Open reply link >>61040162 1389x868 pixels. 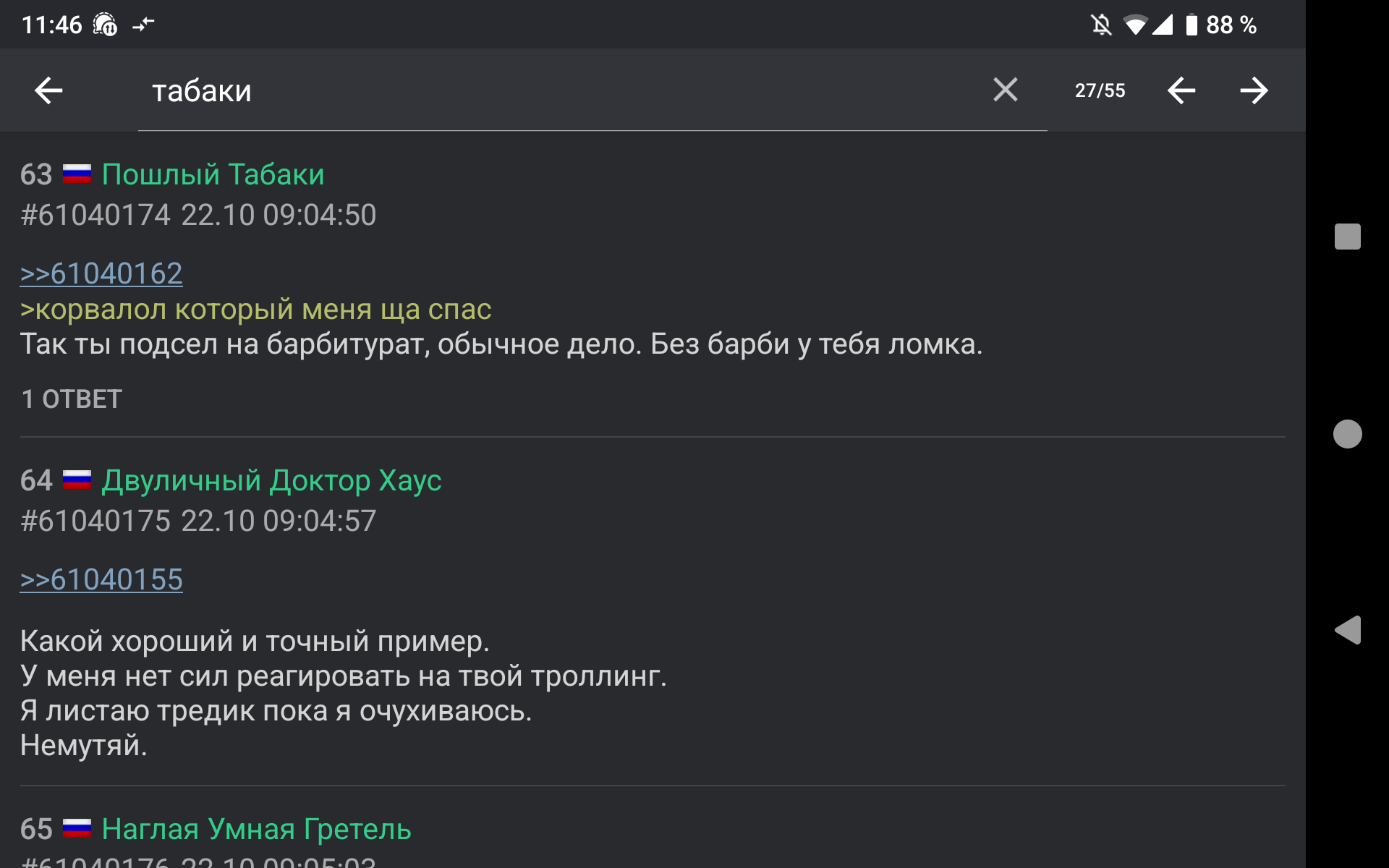pos(101,273)
